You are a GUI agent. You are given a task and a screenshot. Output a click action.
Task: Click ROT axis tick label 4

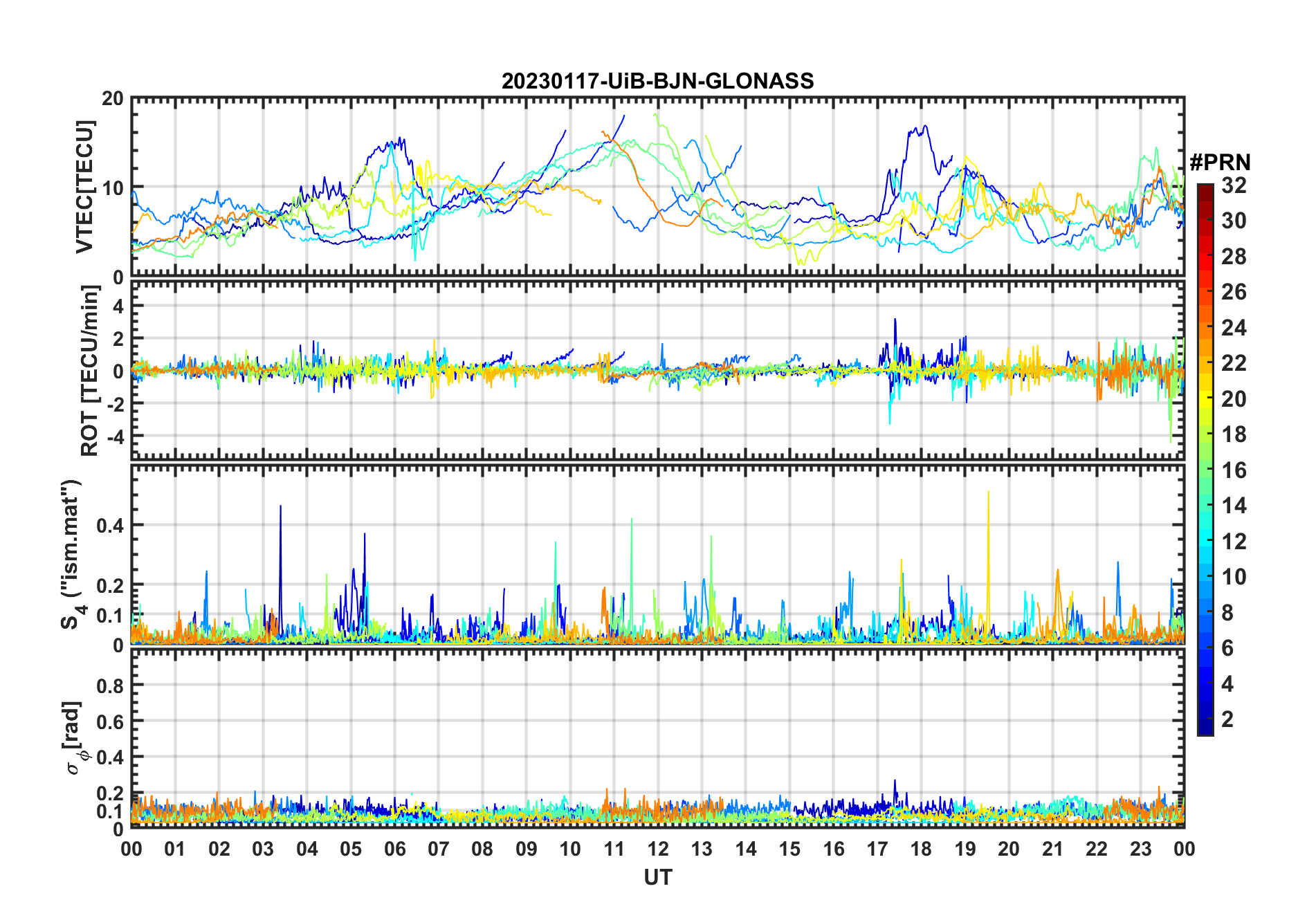(x=119, y=306)
